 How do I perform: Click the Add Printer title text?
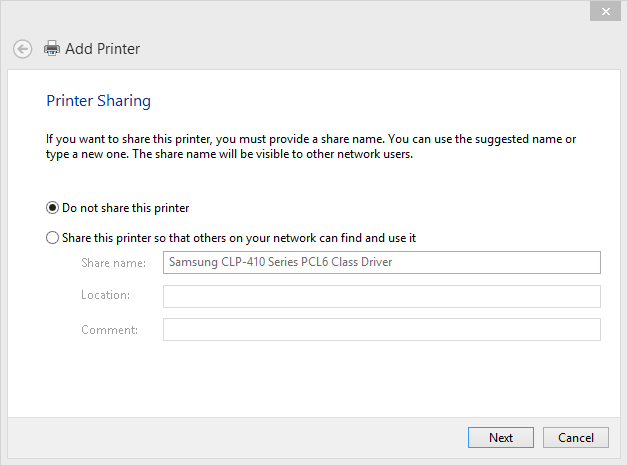102,49
